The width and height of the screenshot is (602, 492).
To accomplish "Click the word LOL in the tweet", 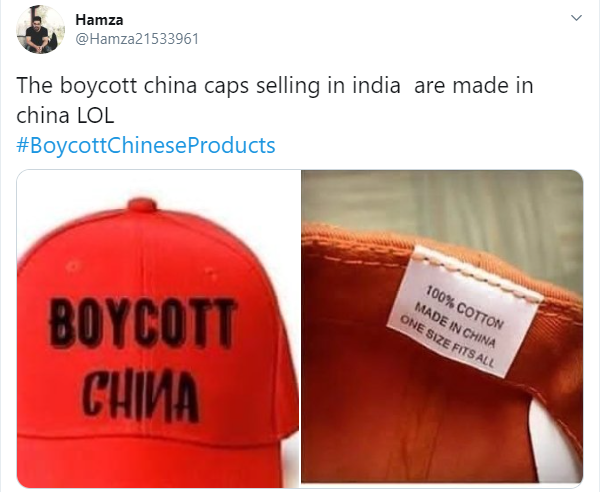I will 95,115.
